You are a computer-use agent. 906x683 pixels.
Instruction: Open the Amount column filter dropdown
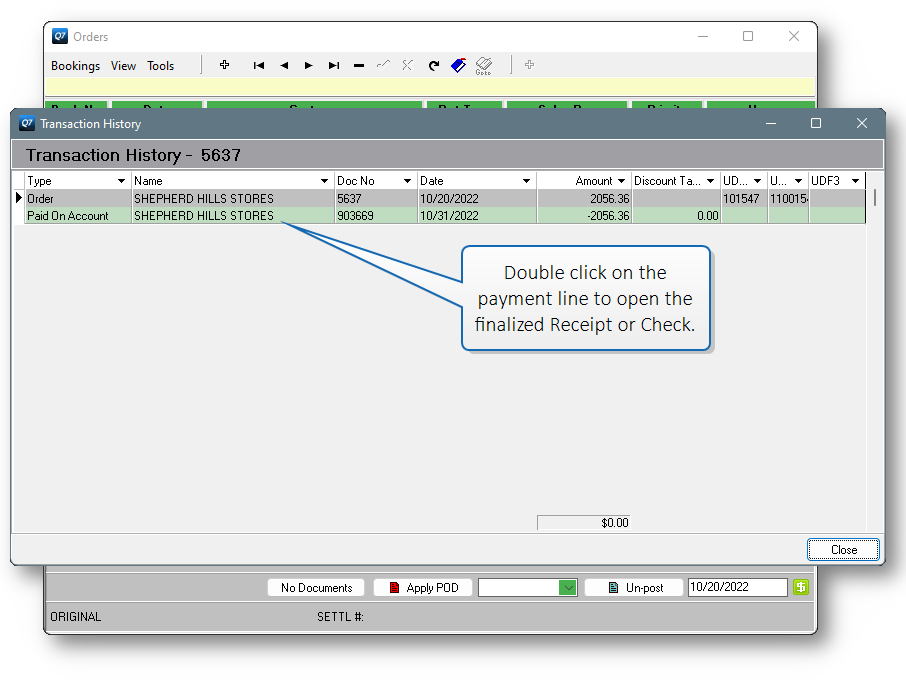point(621,181)
